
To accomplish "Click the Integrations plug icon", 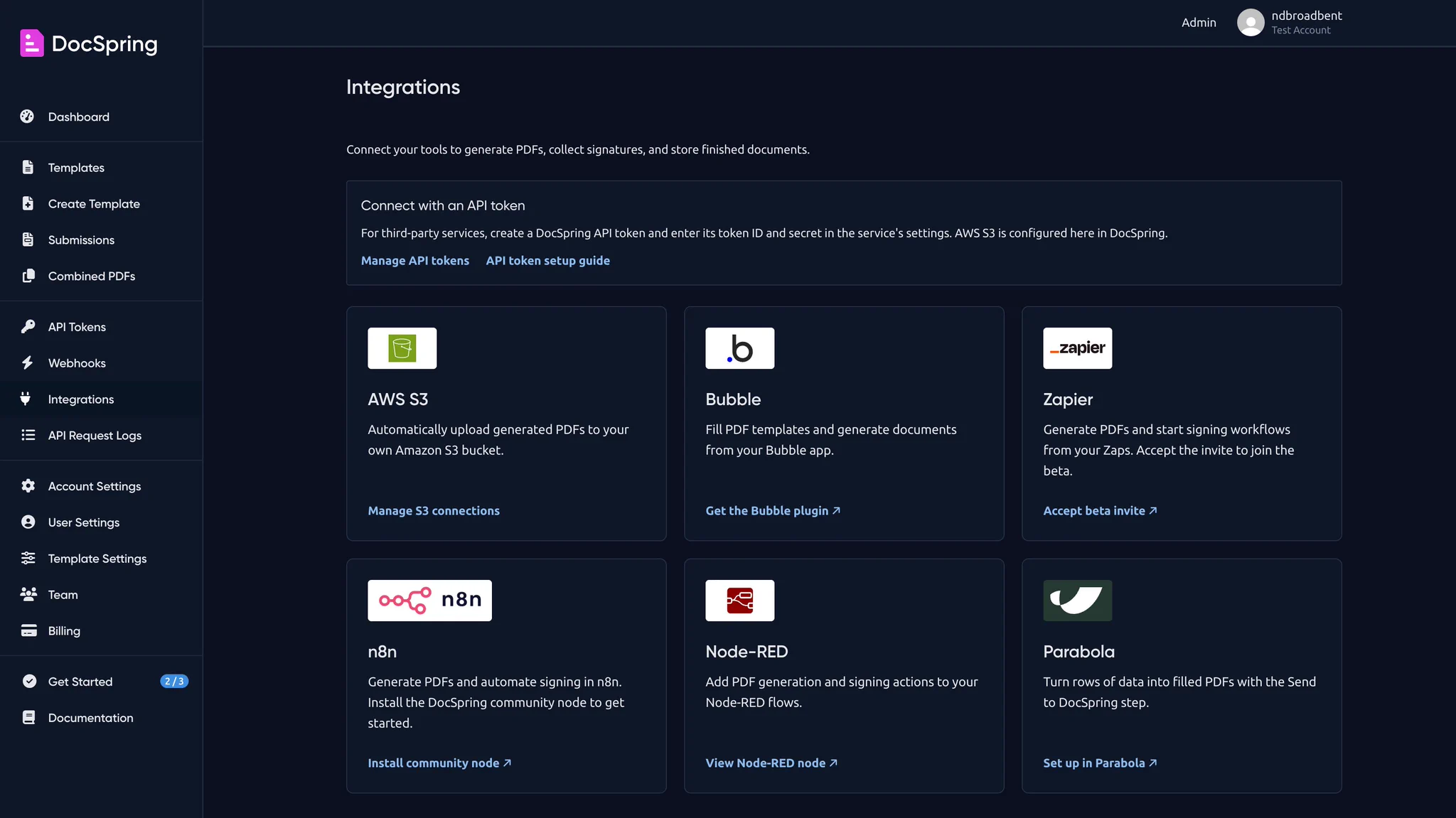I will 26,399.
